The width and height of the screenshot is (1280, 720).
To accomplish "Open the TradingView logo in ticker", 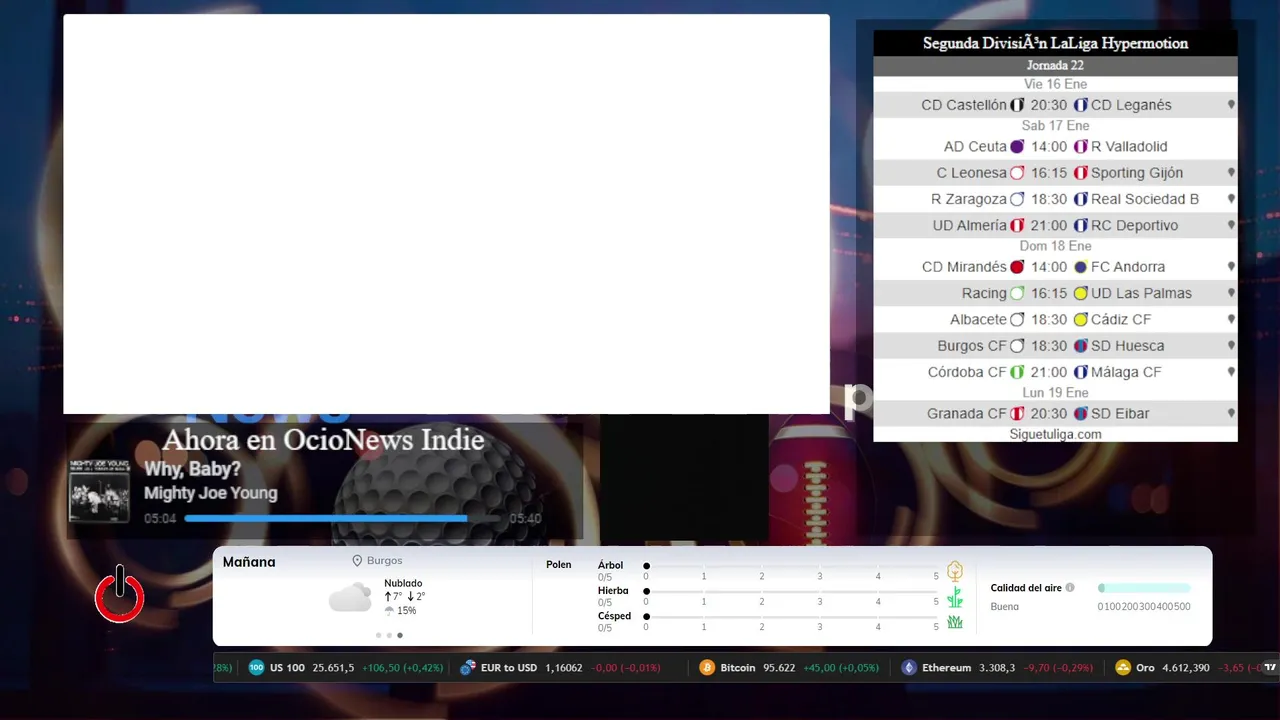I will tap(1270, 667).
